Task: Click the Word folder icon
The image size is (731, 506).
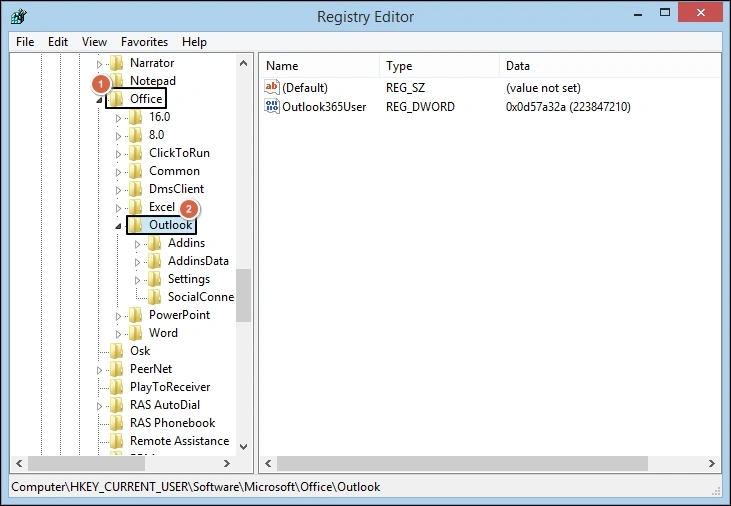Action: tap(135, 333)
